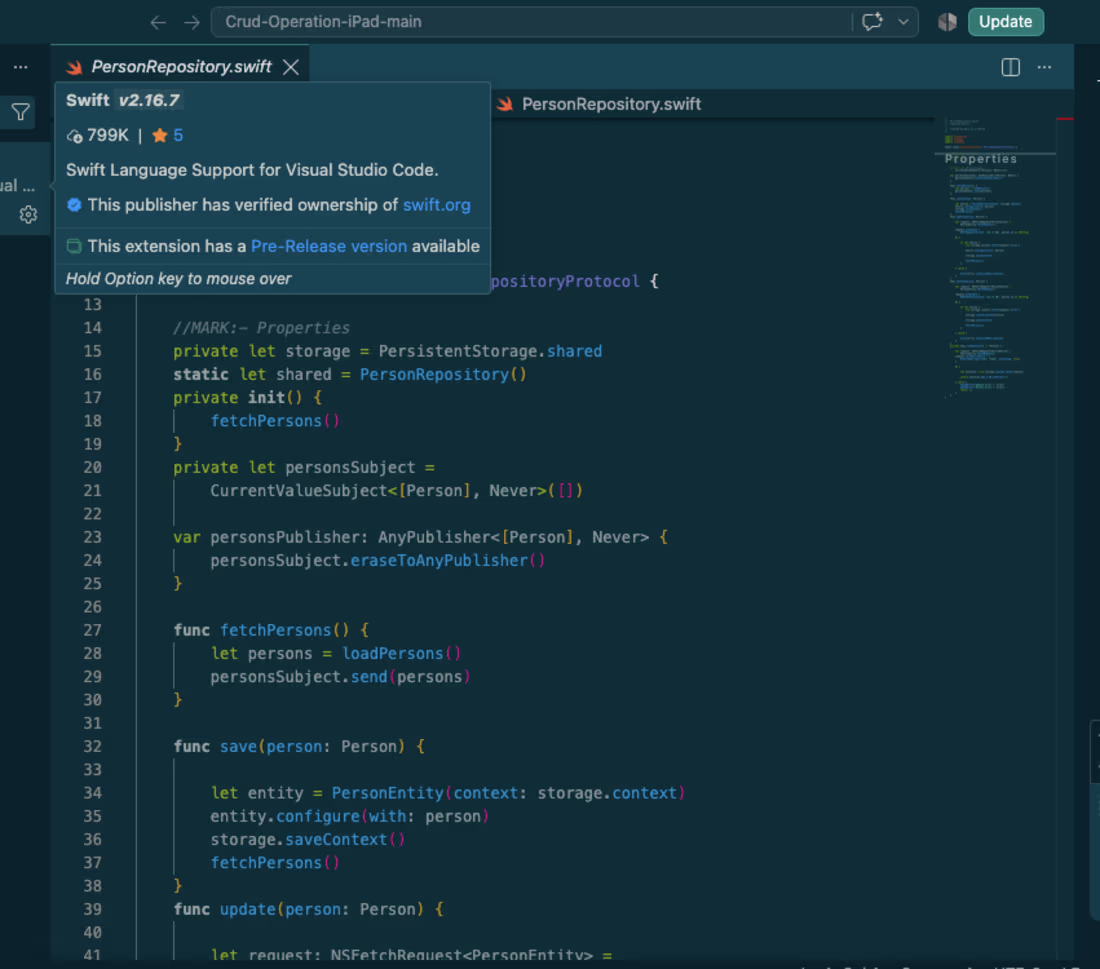Select the PersonRepository.swift tab

(x=181, y=67)
